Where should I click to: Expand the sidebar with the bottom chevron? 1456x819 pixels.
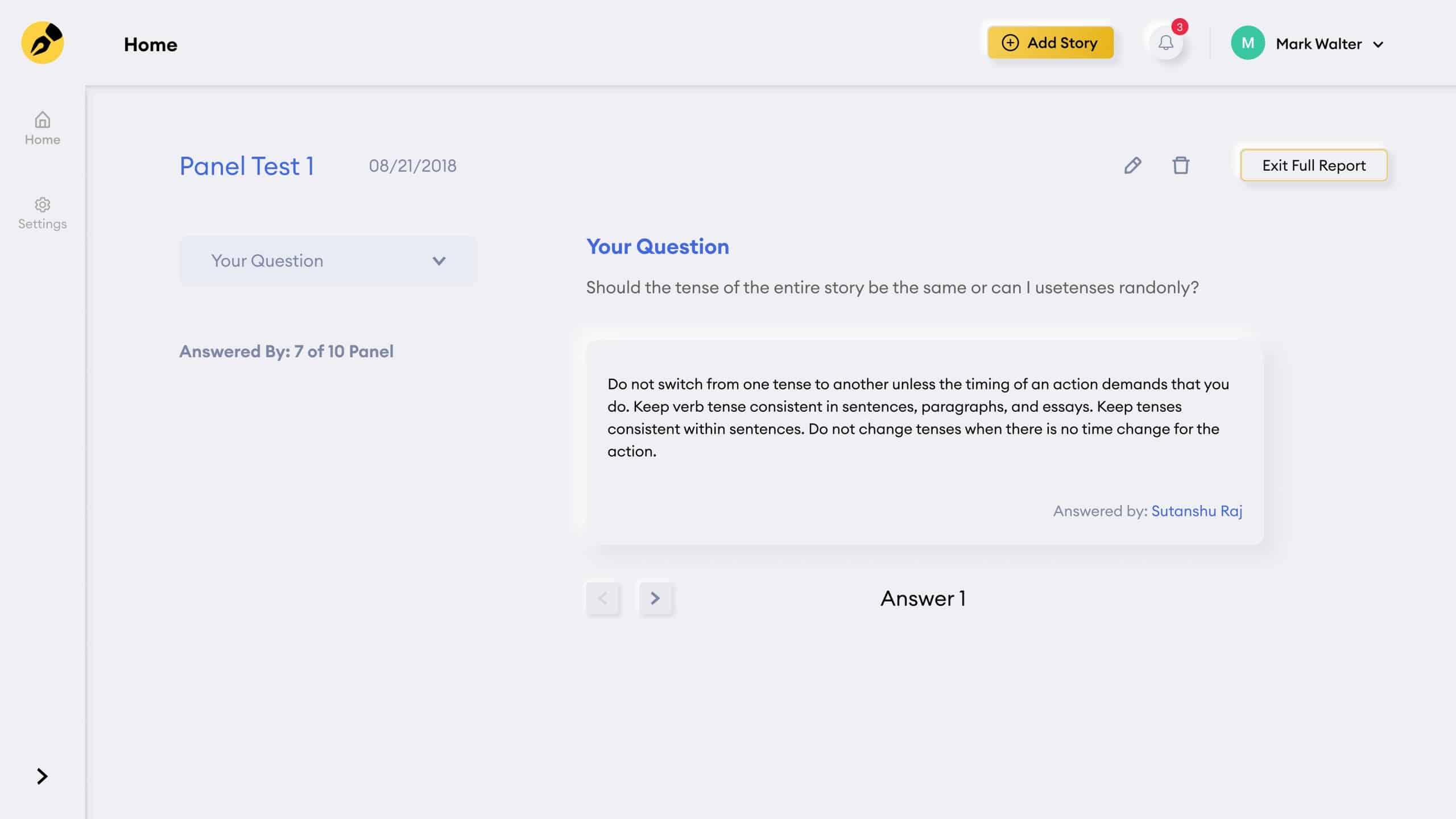[42, 776]
